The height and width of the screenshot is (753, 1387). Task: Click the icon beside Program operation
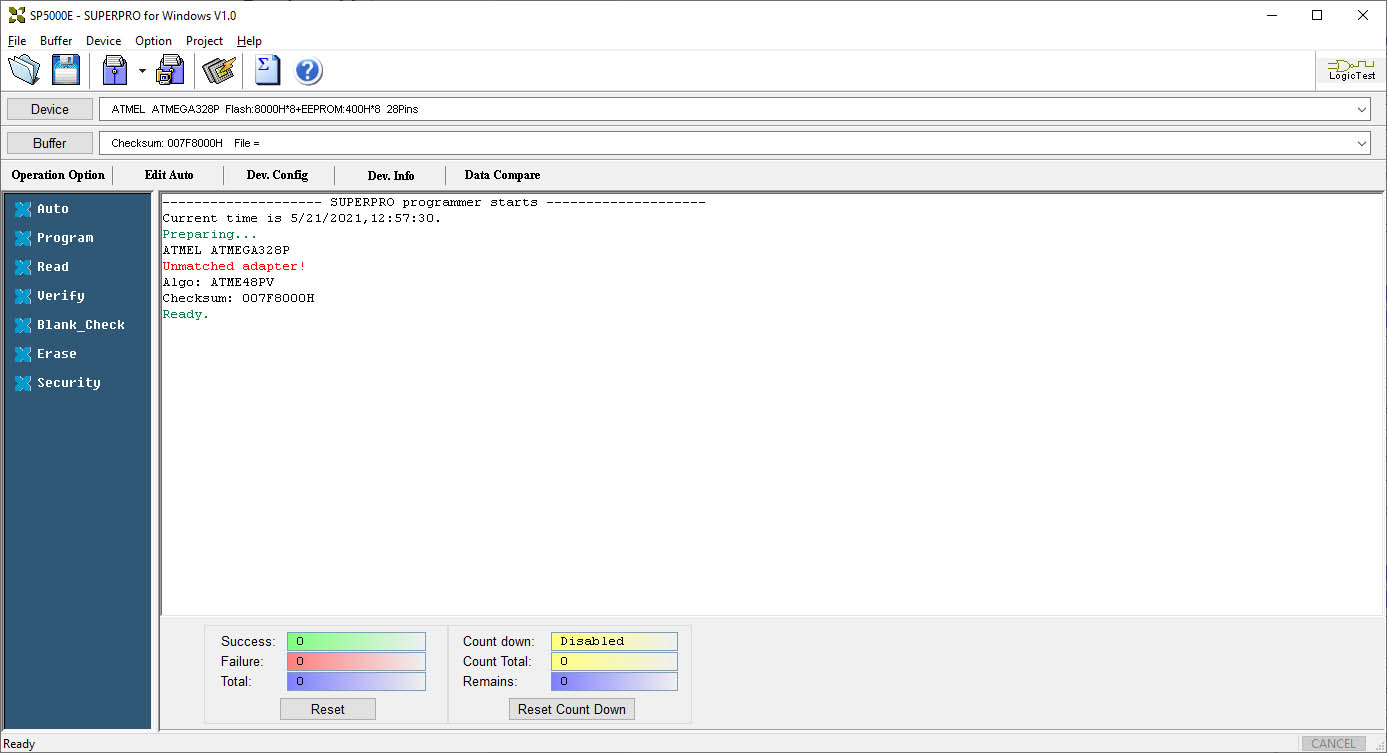click(x=23, y=238)
